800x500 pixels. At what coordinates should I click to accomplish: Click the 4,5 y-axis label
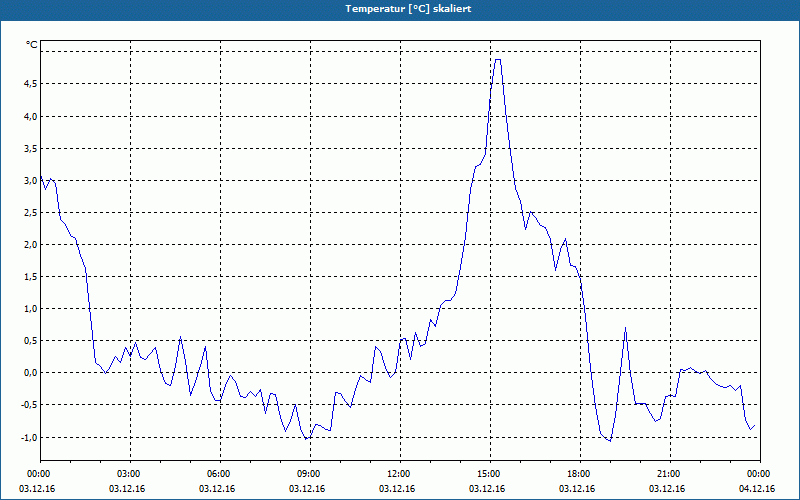(31, 83)
